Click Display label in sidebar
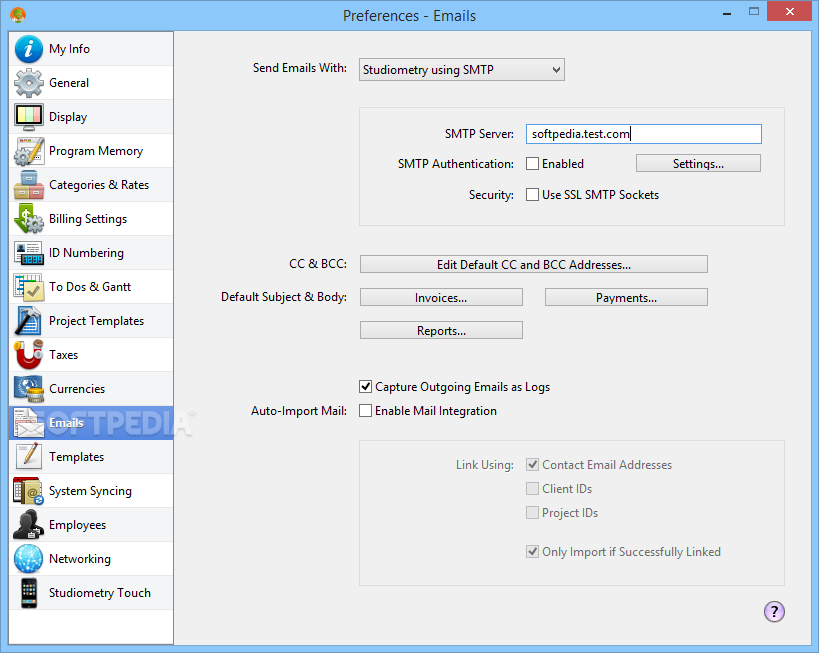819x653 pixels. click(68, 117)
